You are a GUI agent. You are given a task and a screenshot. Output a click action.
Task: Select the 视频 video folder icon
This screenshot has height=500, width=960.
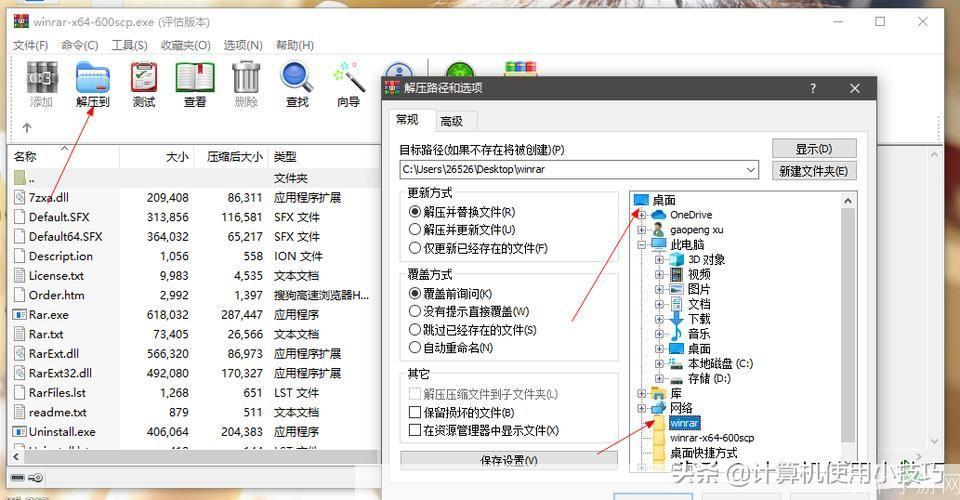pyautogui.click(x=677, y=274)
